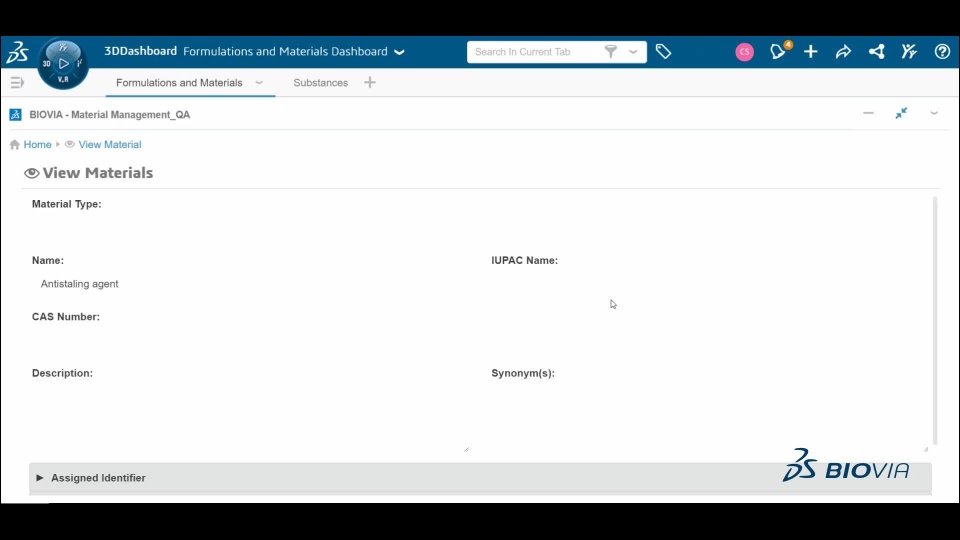Click the plus Add icon in the top bar
The width and height of the screenshot is (960, 540).
(x=811, y=52)
